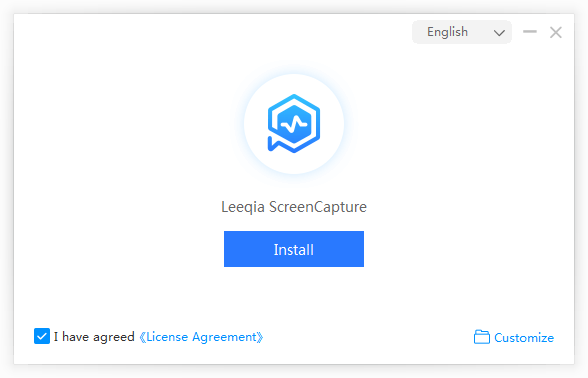Click the Install button
This screenshot has height=378, width=588.
pyautogui.click(x=294, y=249)
